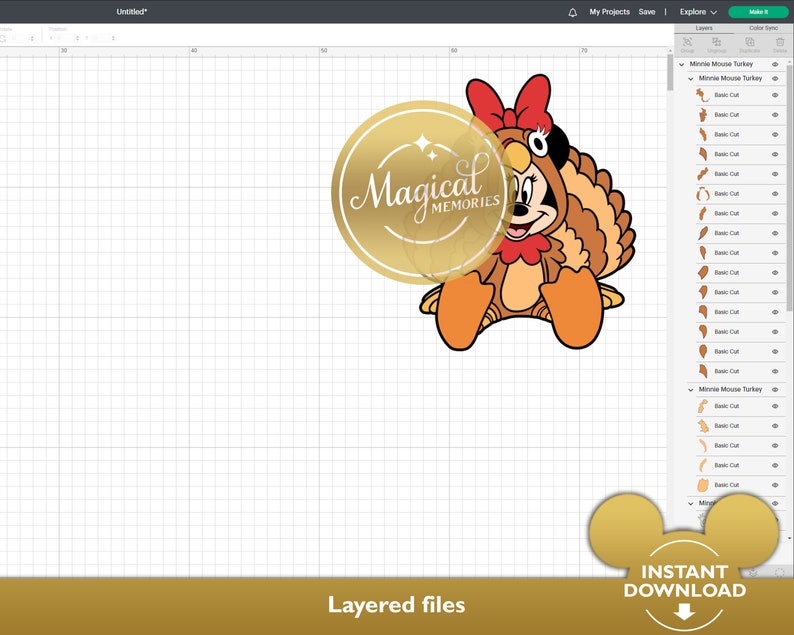
Task: Toggle eye of first Basic Cut in first subgroup
Action: [x=775, y=95]
